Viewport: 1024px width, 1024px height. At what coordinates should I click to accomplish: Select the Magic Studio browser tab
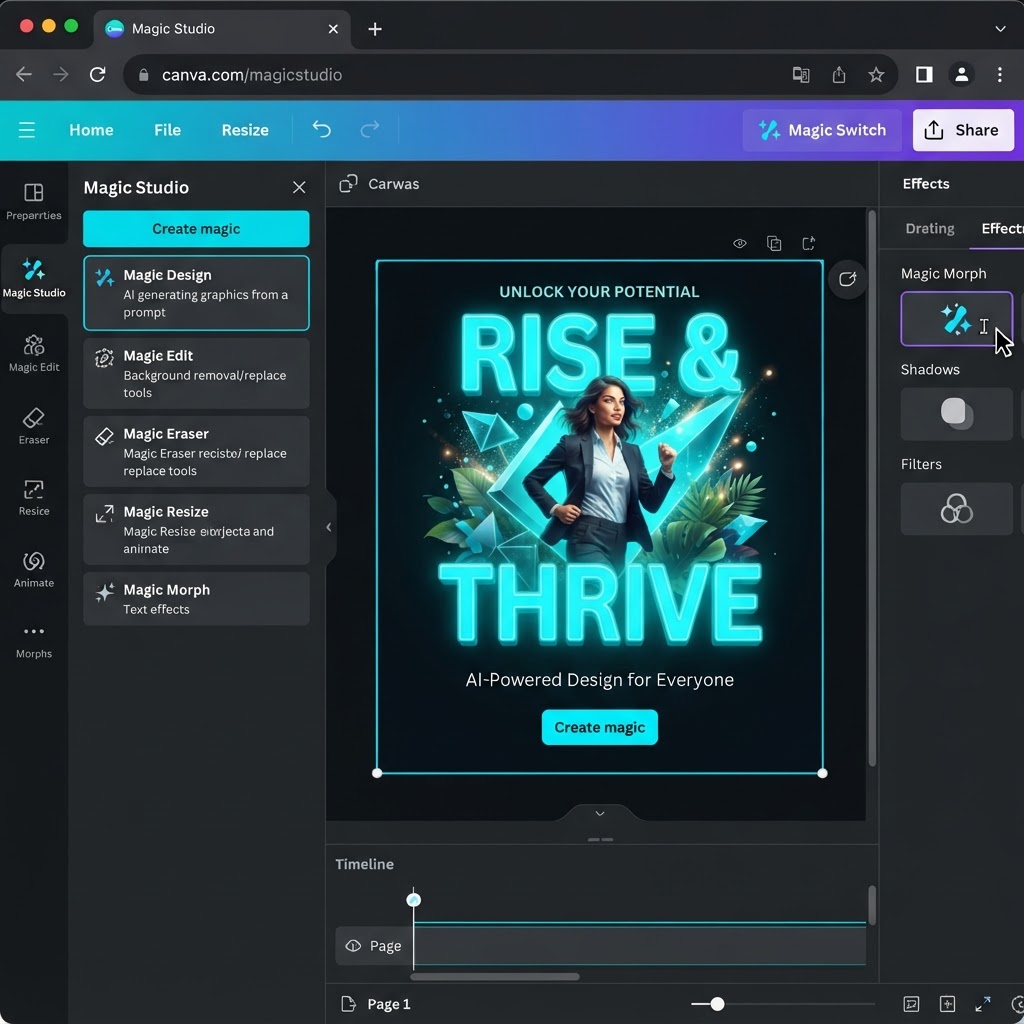click(222, 29)
